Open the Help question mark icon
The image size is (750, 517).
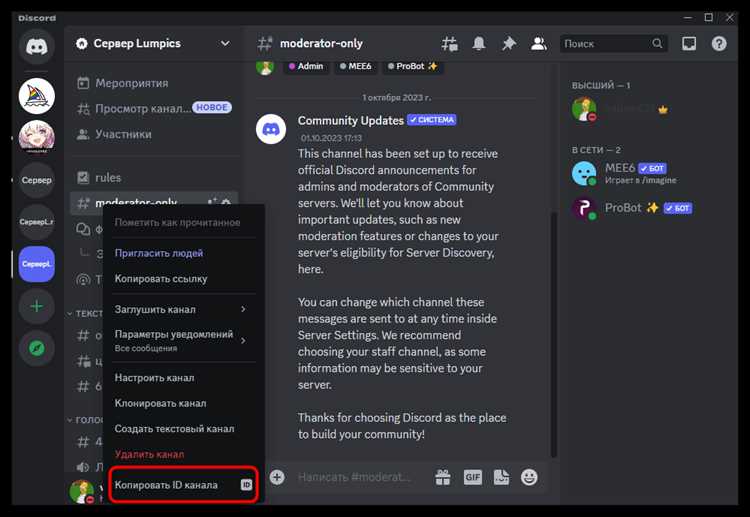[719, 44]
